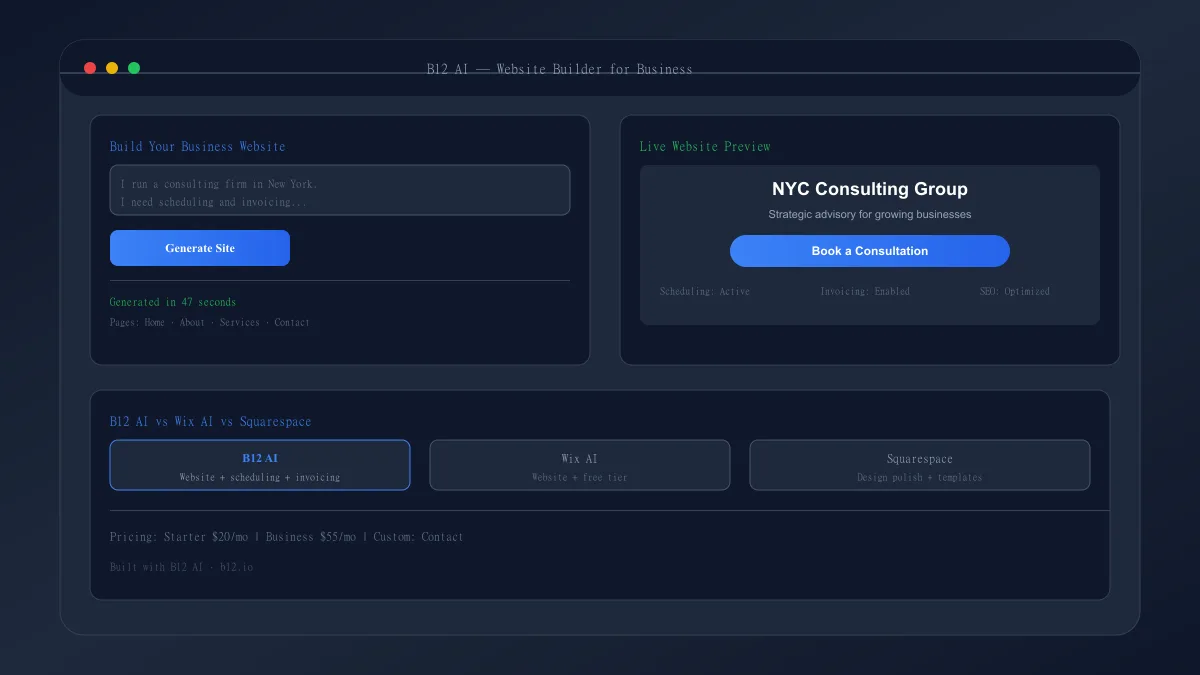This screenshot has height=675, width=1200.
Task: Click the Scheduling: Active status
Action: tap(705, 291)
